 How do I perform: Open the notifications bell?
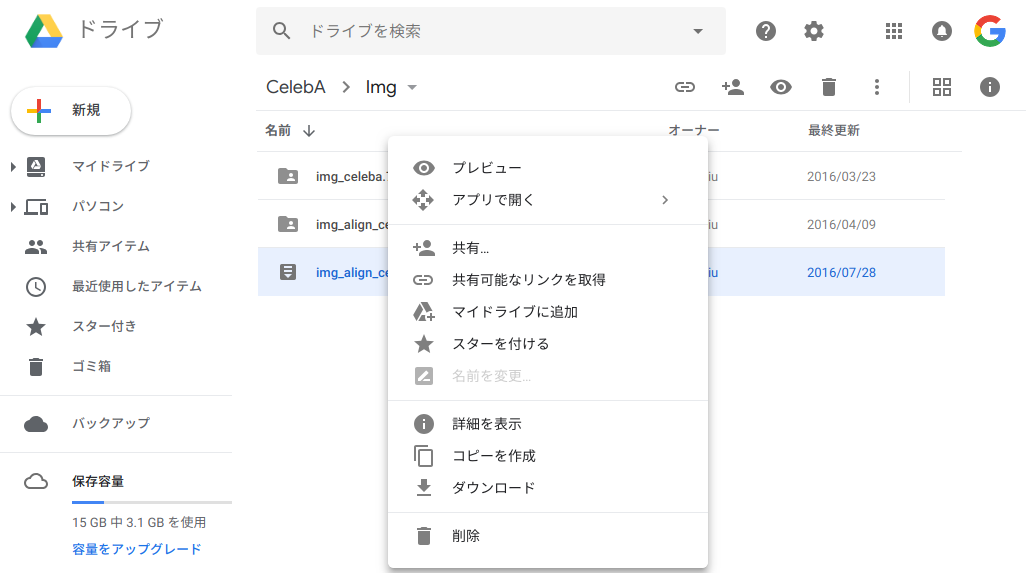pyautogui.click(x=942, y=31)
